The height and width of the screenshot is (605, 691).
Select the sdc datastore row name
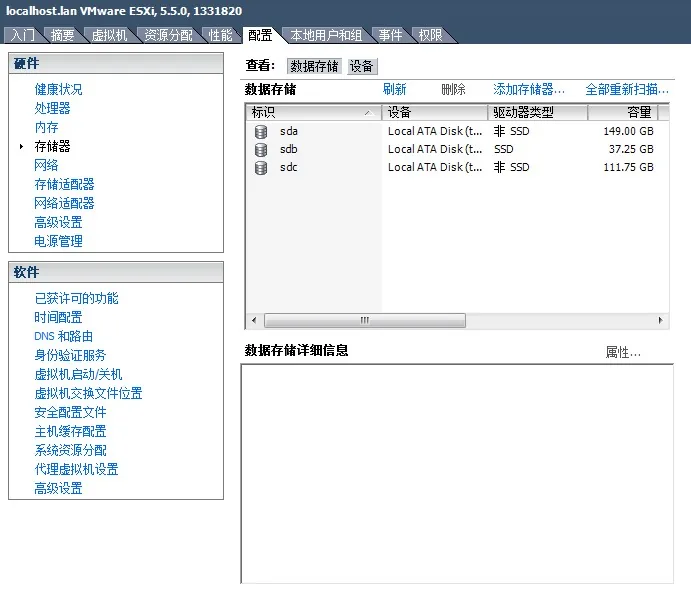click(289, 167)
